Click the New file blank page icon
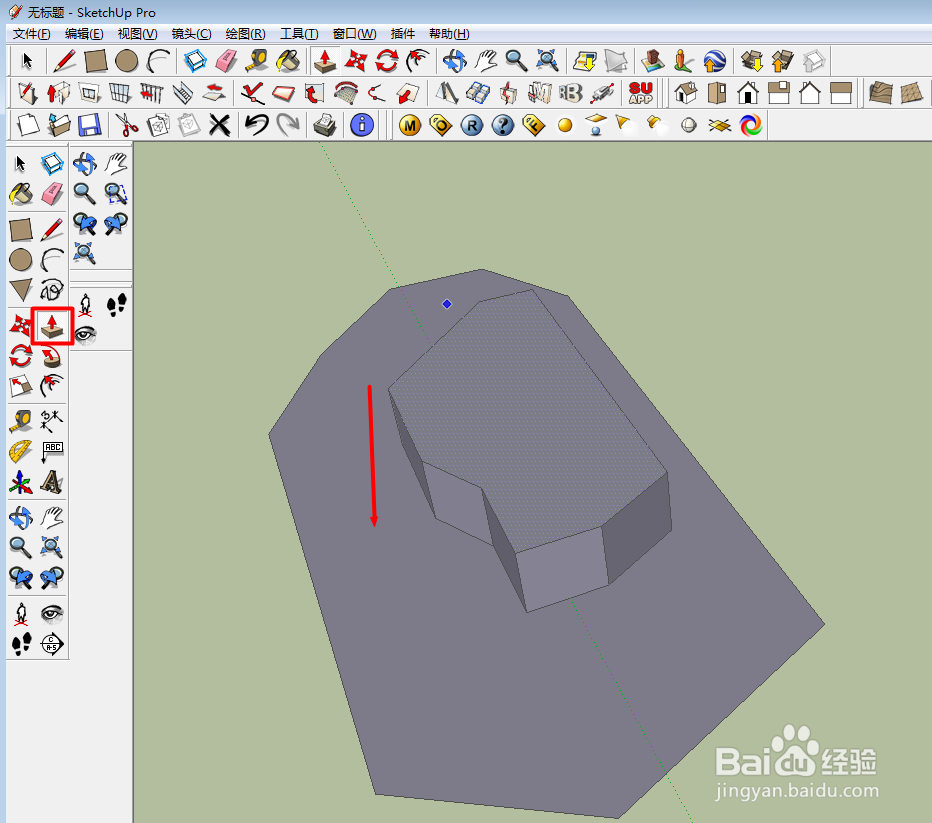The width and height of the screenshot is (932, 823). tap(27, 125)
